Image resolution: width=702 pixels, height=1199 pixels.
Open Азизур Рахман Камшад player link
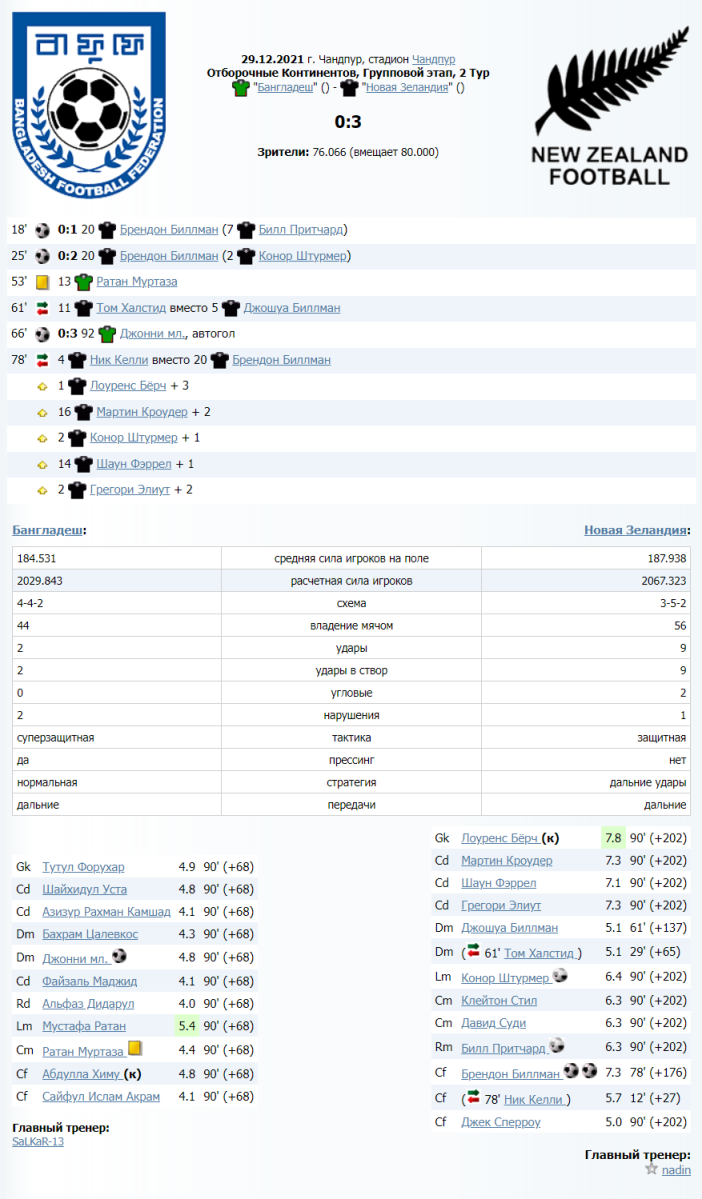tap(106, 911)
